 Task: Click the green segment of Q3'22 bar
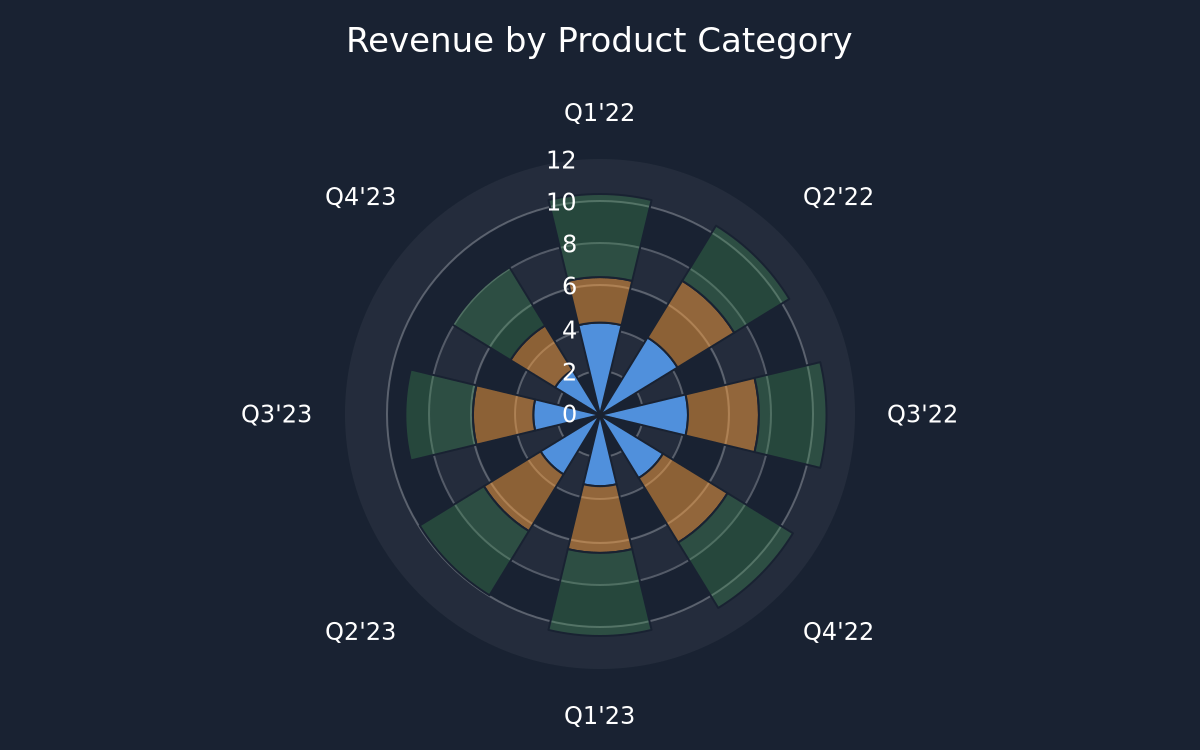791,414
